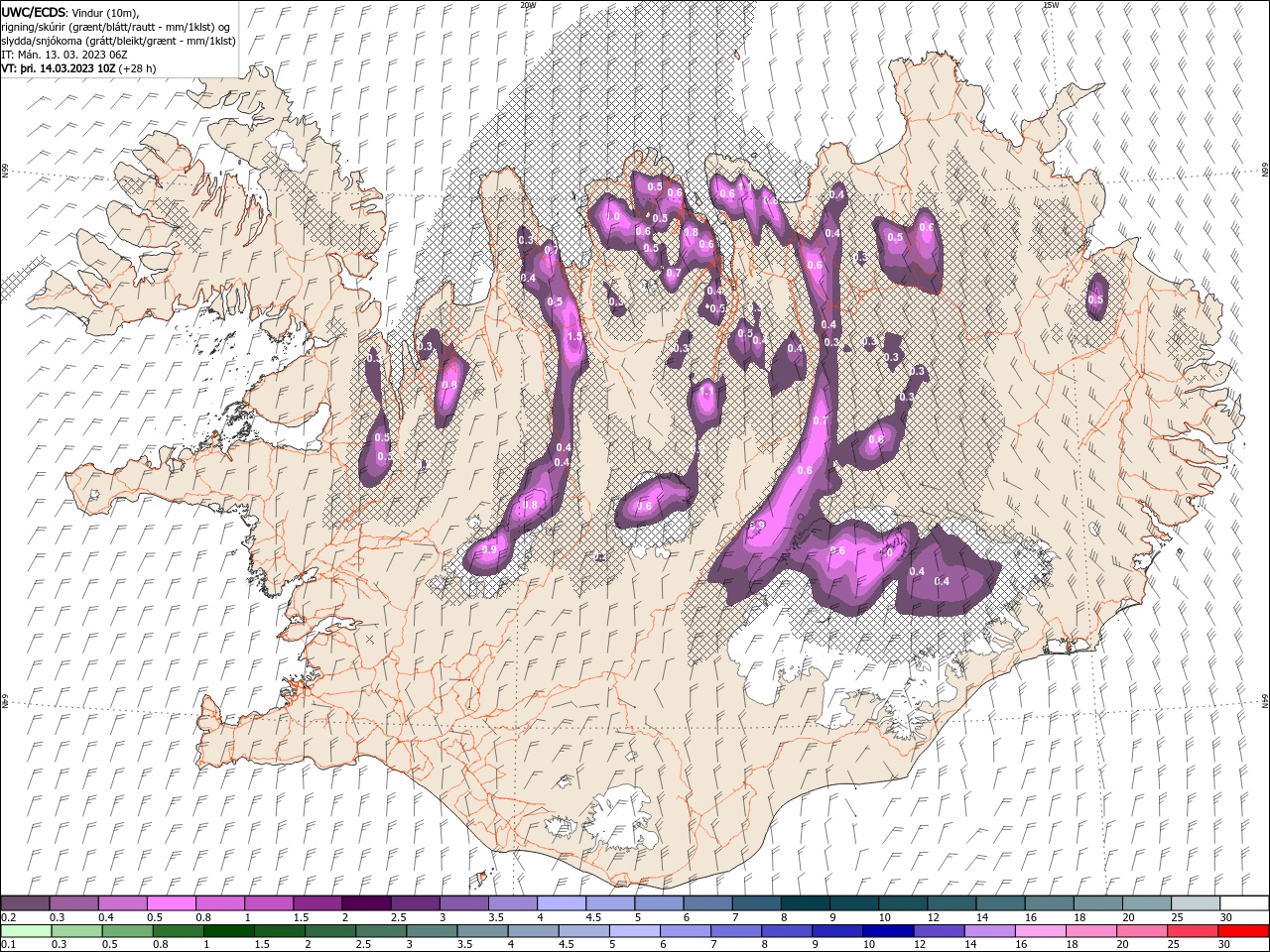The image size is (1270, 952).
Task: Click the UWC/ECDS title text
Action: (x=34, y=12)
